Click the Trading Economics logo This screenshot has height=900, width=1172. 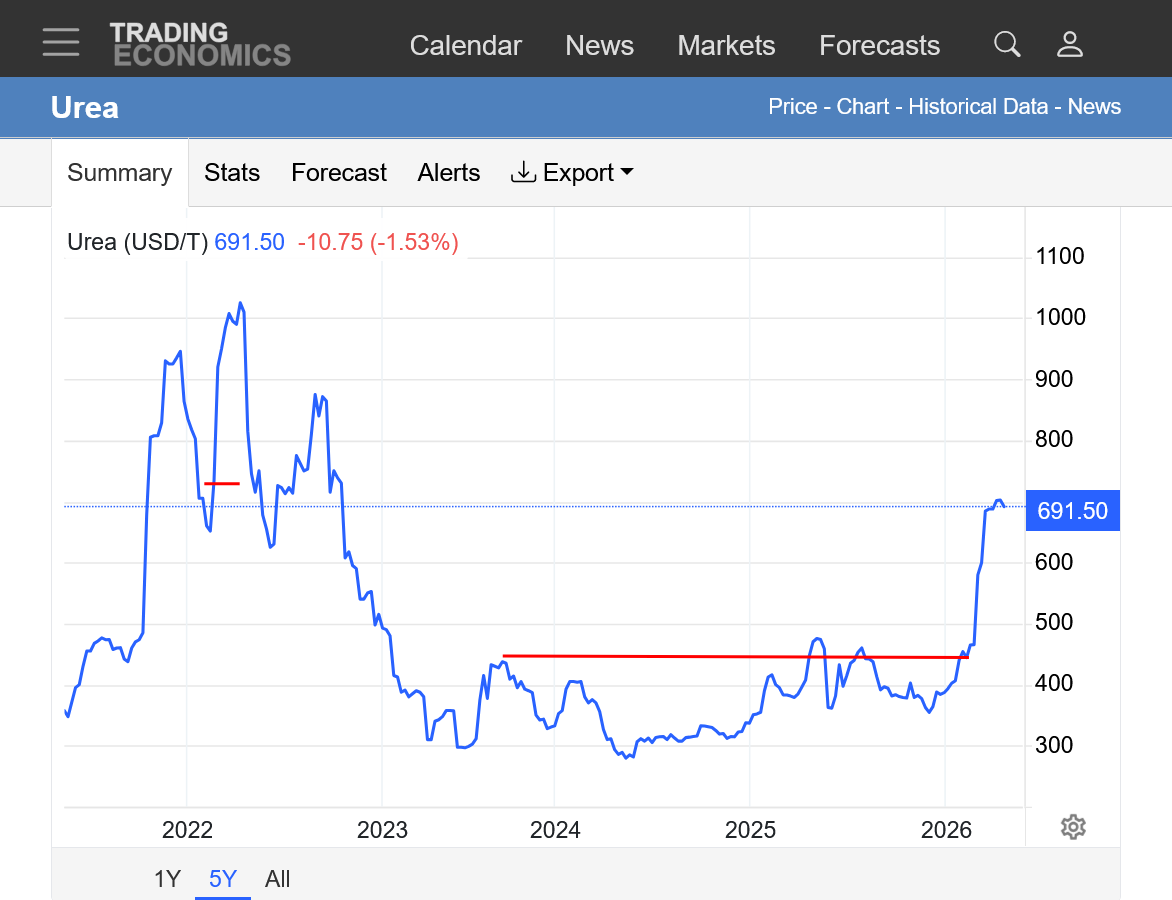tap(200, 44)
